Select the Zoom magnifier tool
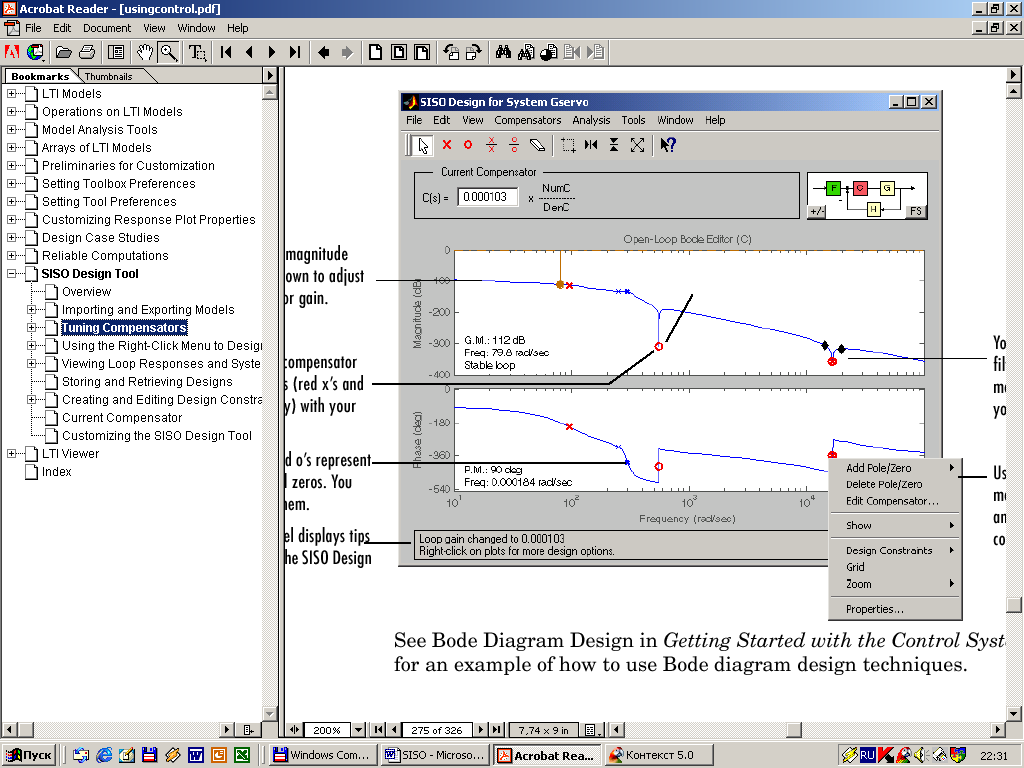This screenshot has height=768, width=1024. coord(168,52)
